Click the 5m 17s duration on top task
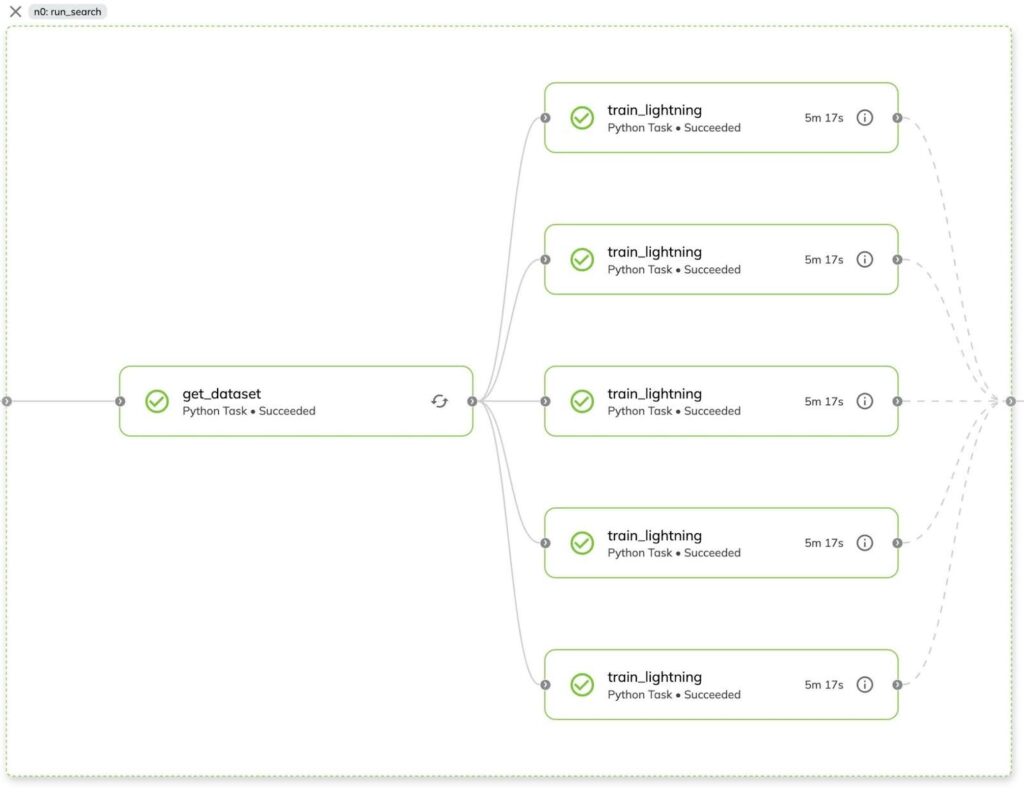This screenshot has height=800, width=1024. [x=824, y=117]
